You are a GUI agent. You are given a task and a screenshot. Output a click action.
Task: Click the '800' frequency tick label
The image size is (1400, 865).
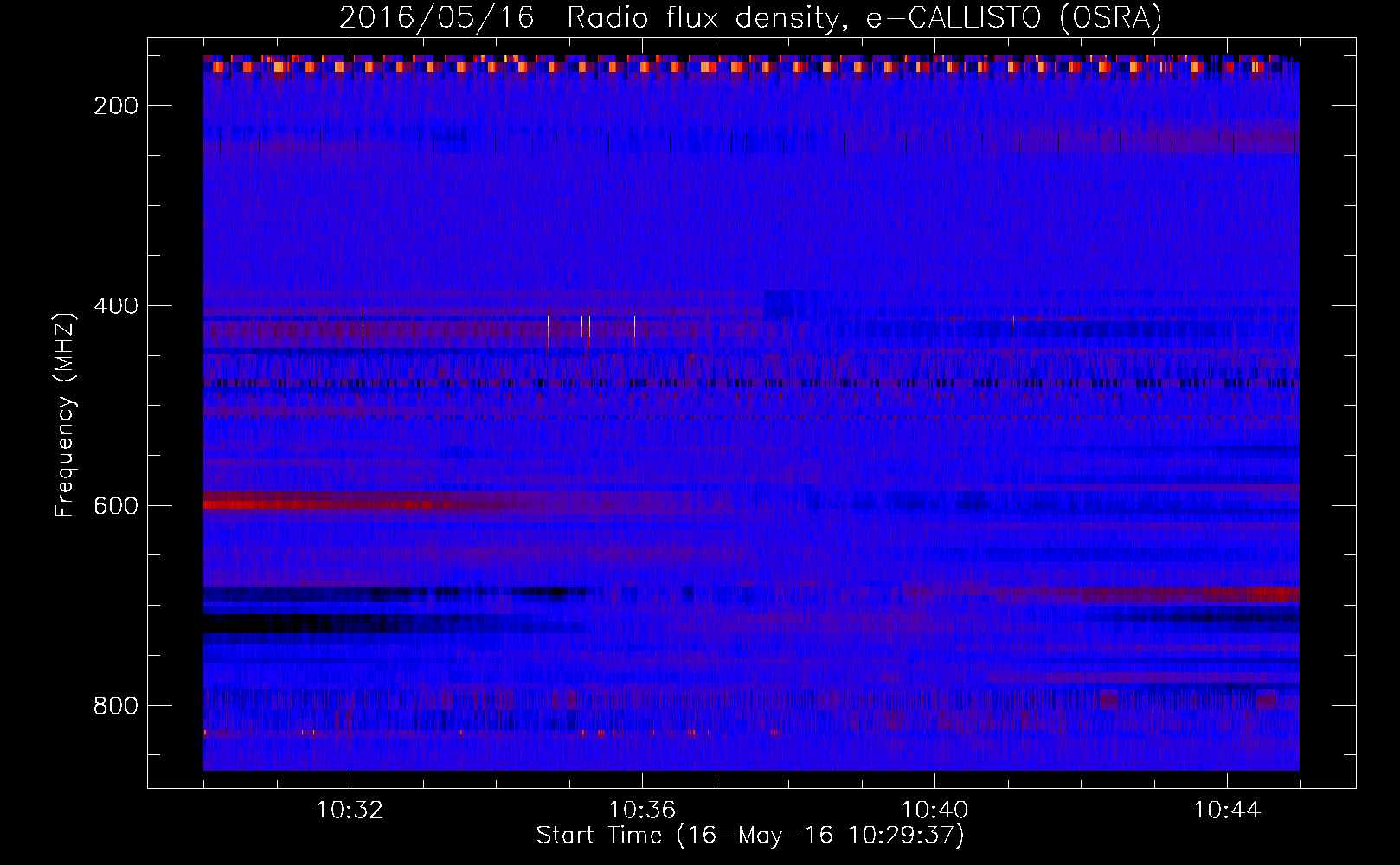coord(116,706)
